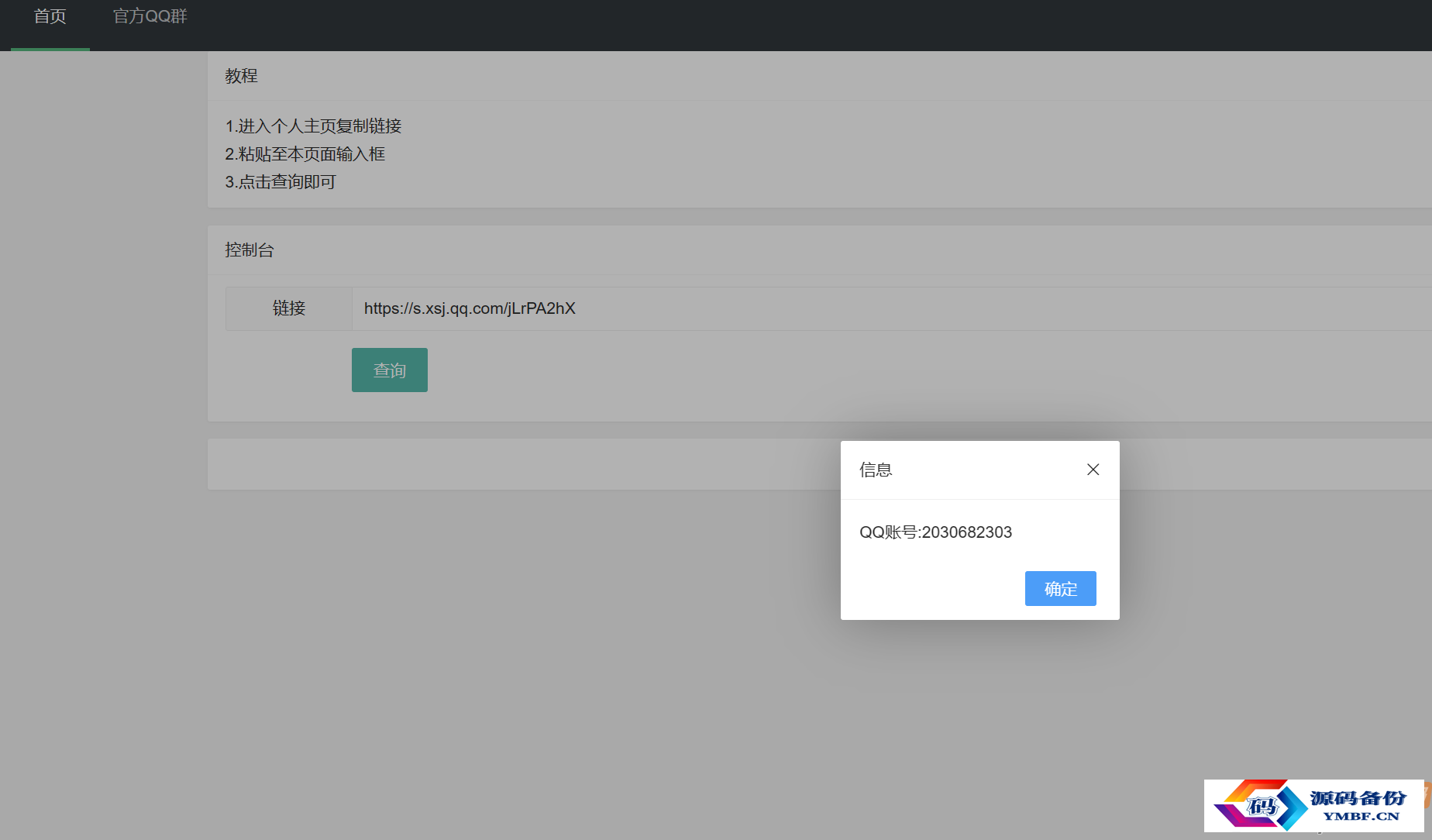
Task: Close the 信息 dialog with X icon
Action: click(1093, 470)
